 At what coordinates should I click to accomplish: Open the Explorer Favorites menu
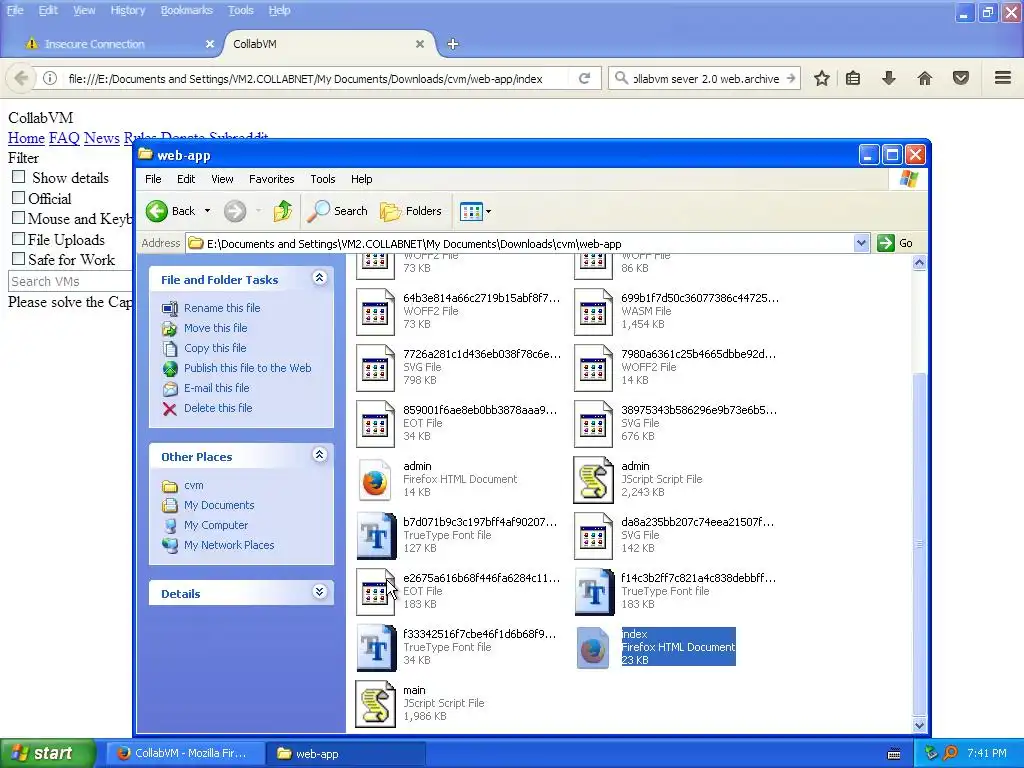pos(272,179)
